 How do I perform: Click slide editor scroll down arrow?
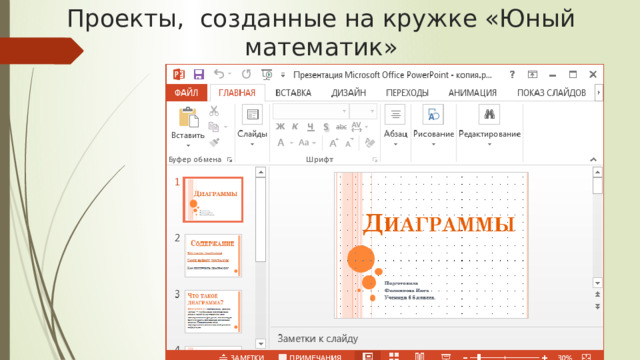click(x=598, y=283)
